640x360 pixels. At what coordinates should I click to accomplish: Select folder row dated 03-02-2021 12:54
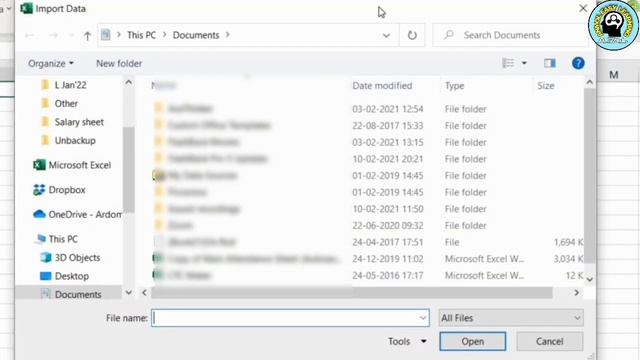click(367, 109)
